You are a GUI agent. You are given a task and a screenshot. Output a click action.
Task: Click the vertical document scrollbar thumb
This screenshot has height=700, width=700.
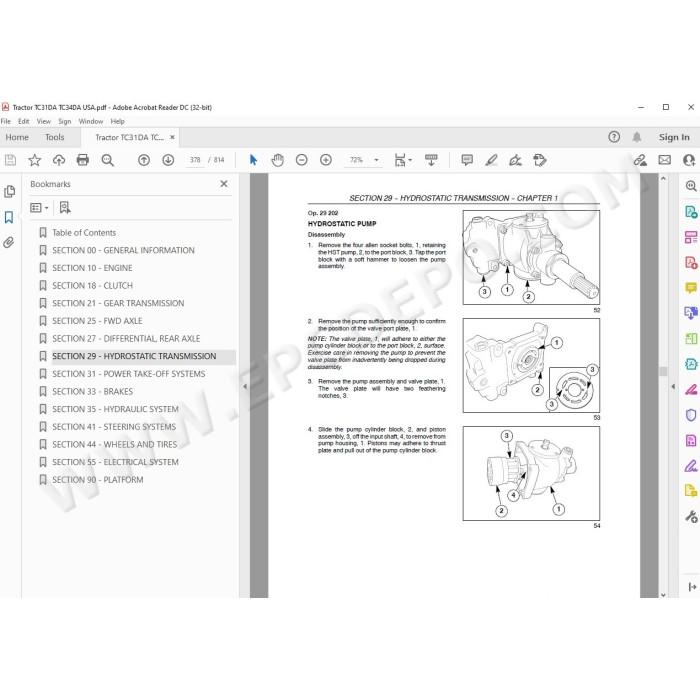point(663,371)
